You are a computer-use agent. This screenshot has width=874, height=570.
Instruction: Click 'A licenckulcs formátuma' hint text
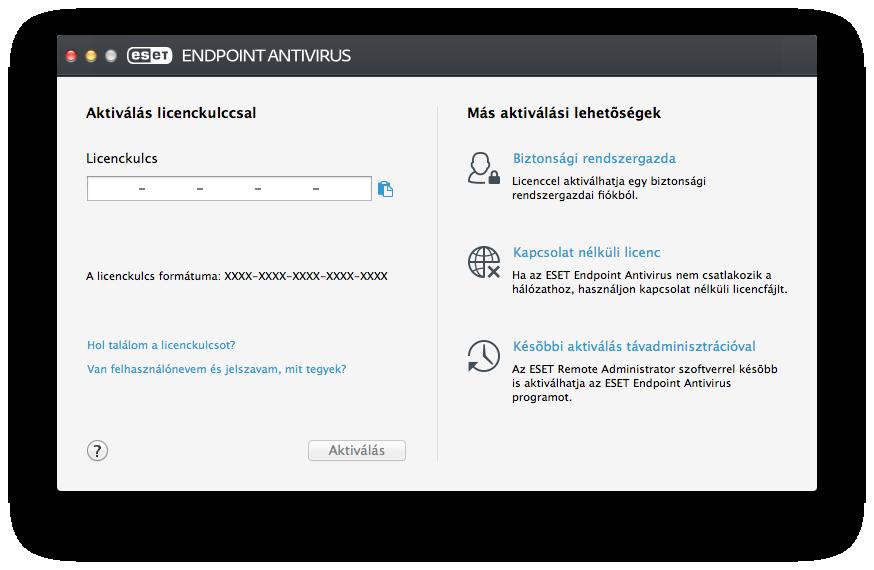point(236,276)
